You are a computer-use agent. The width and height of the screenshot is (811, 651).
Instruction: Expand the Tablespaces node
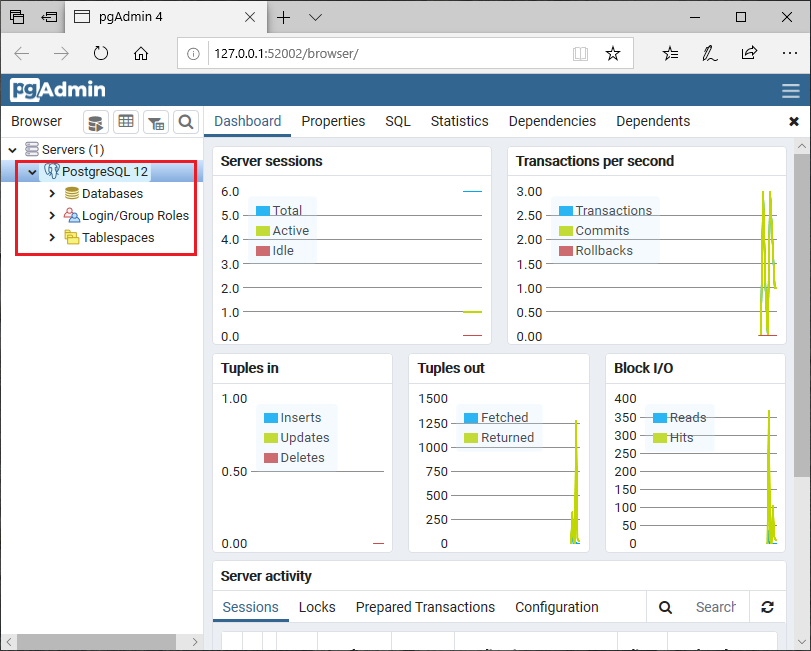[x=51, y=237]
